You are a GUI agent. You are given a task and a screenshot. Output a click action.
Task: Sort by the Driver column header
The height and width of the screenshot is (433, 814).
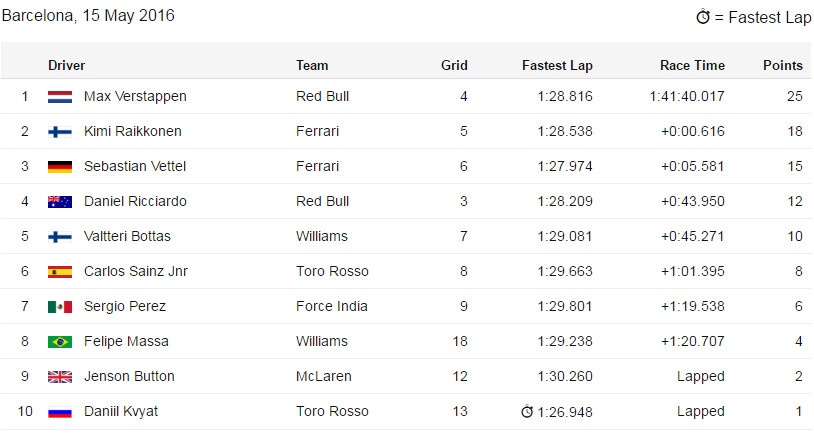(x=66, y=65)
